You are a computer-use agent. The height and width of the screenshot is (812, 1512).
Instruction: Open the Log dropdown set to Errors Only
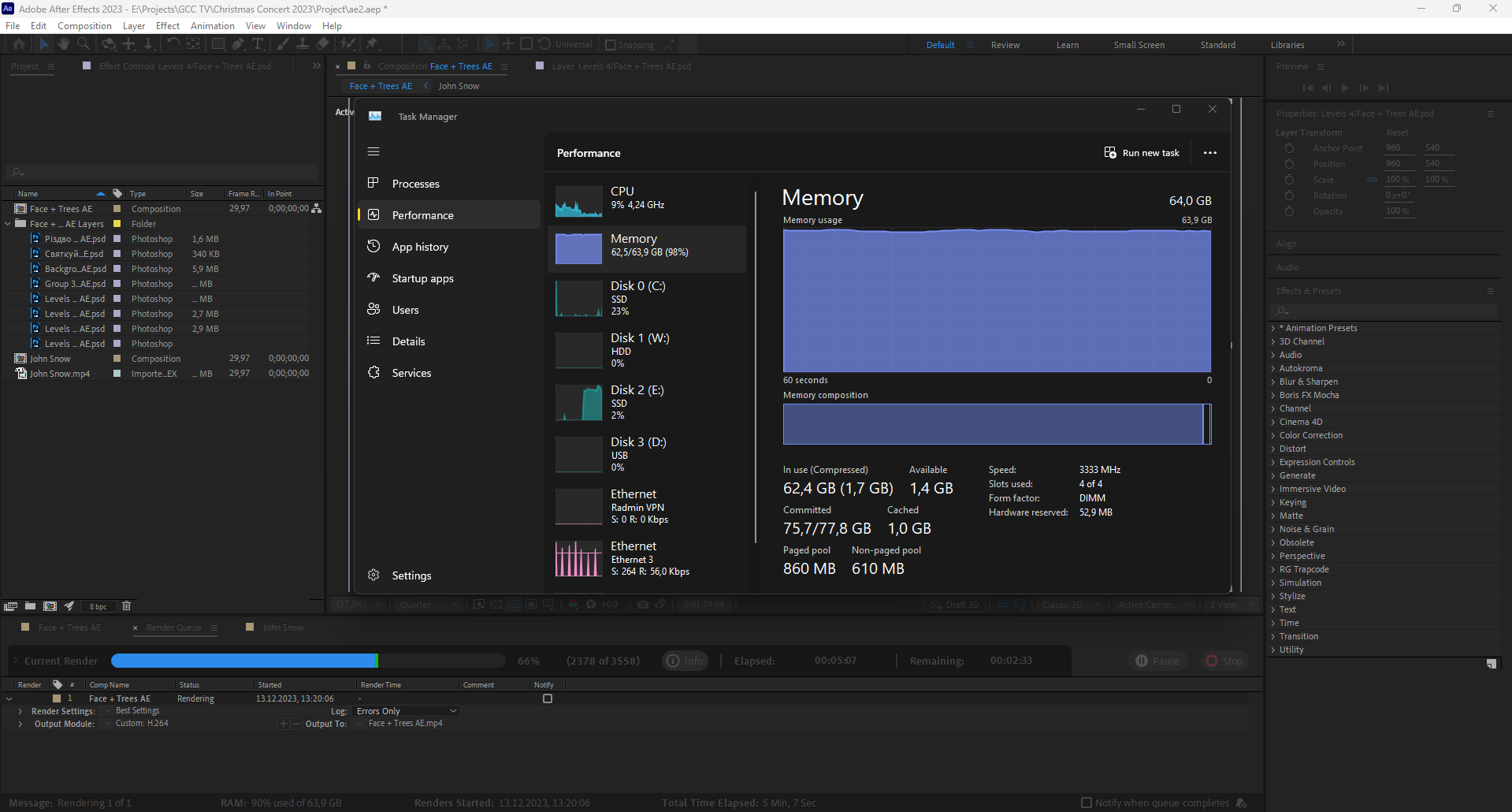pyautogui.click(x=406, y=710)
